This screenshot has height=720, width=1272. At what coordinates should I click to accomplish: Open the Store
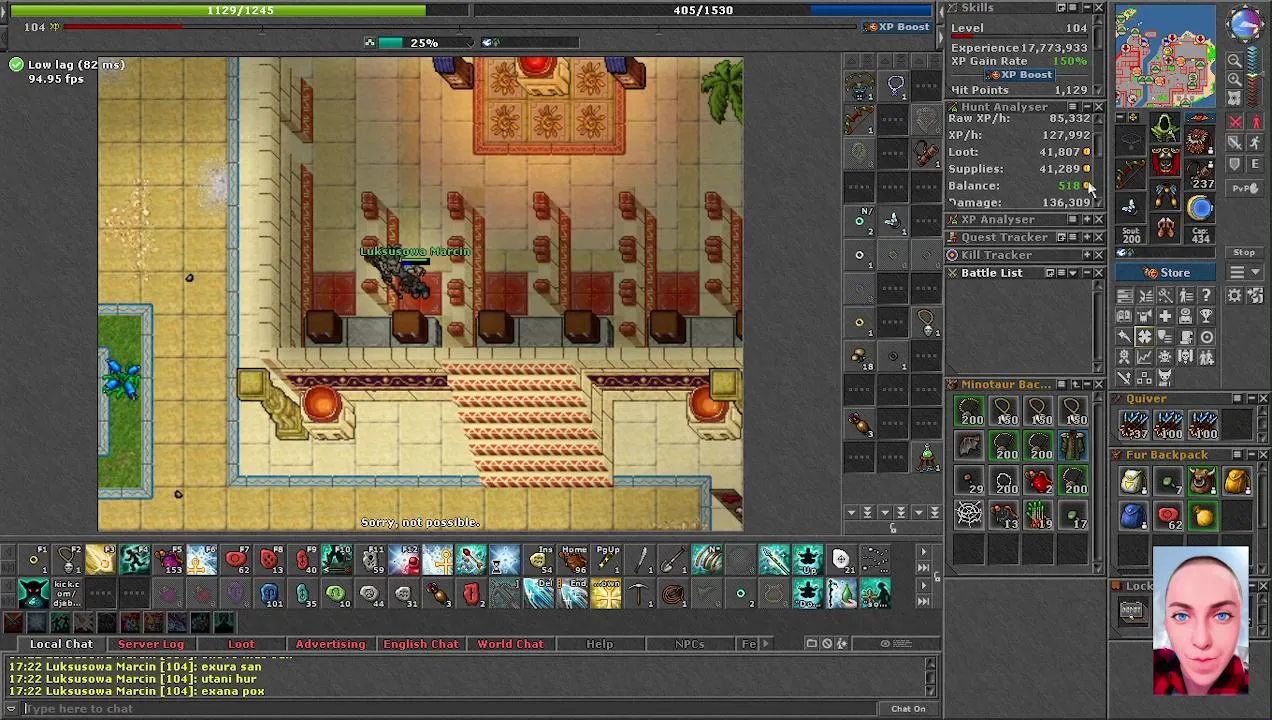pyautogui.click(x=1167, y=272)
